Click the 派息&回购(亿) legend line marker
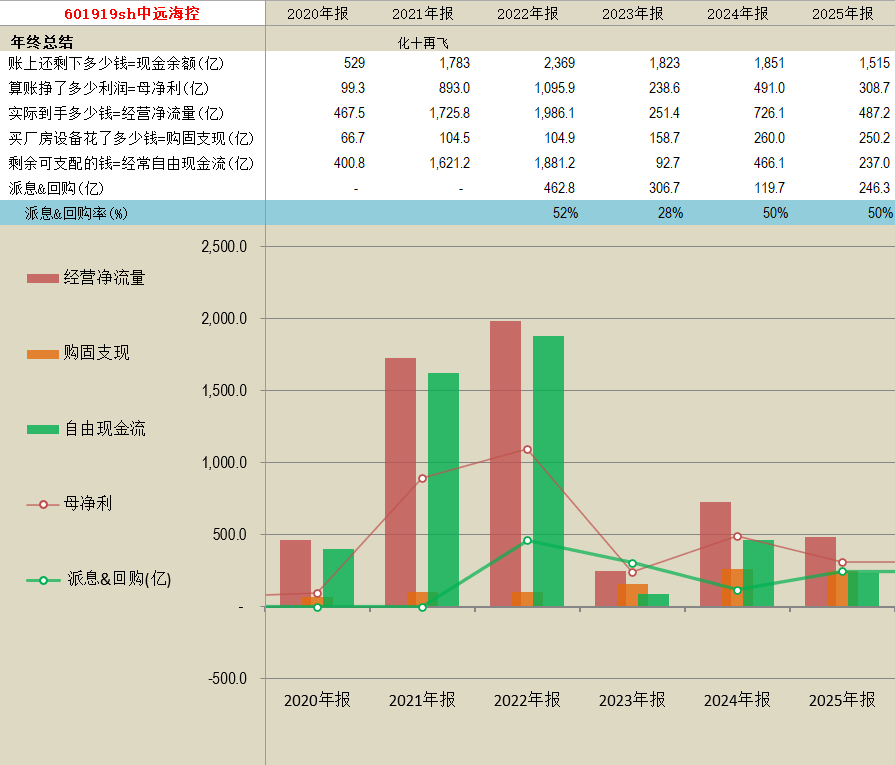Image resolution: width=895 pixels, height=765 pixels. (43, 581)
